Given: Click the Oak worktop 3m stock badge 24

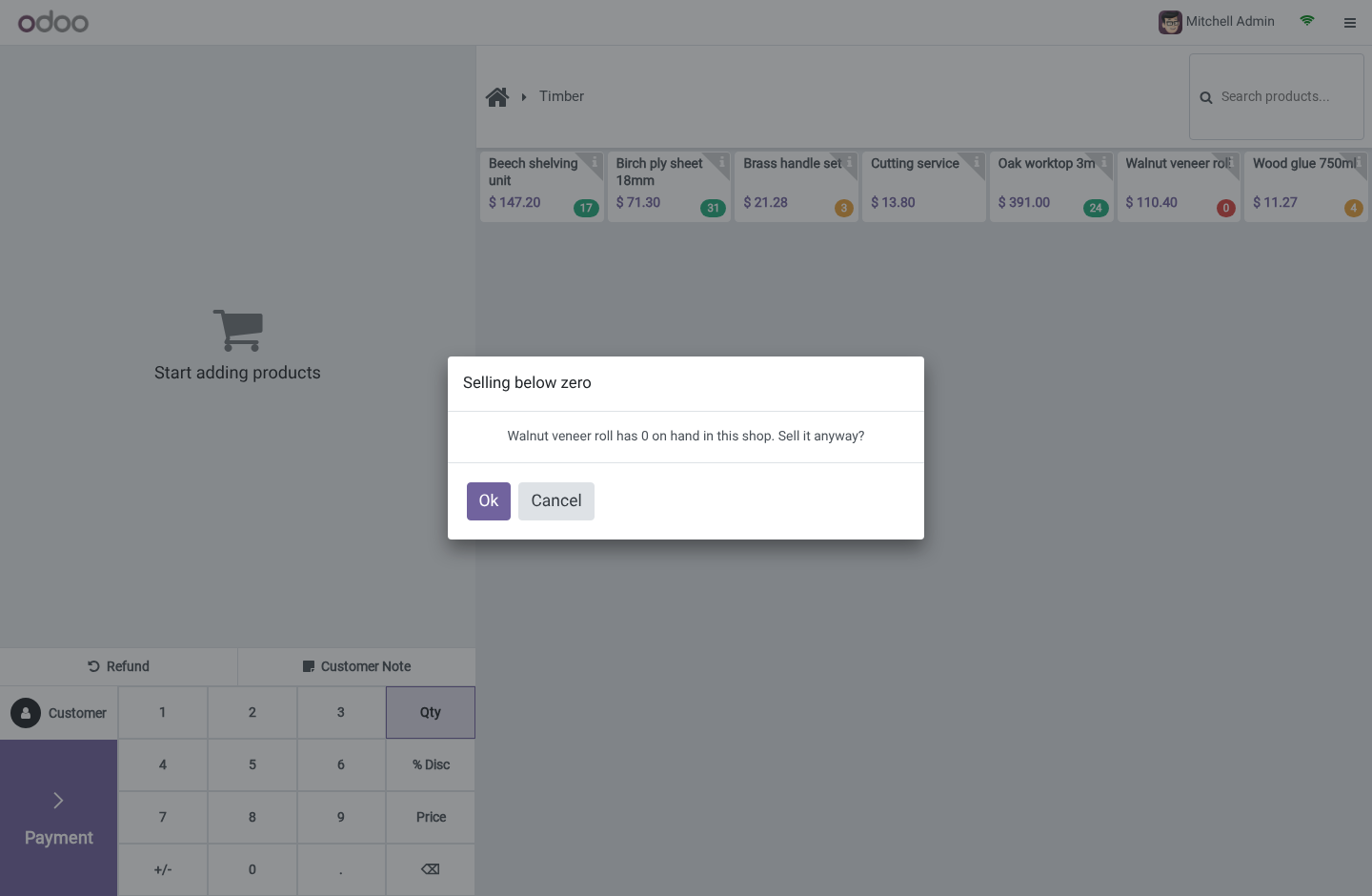Looking at the screenshot, I should click(x=1096, y=208).
